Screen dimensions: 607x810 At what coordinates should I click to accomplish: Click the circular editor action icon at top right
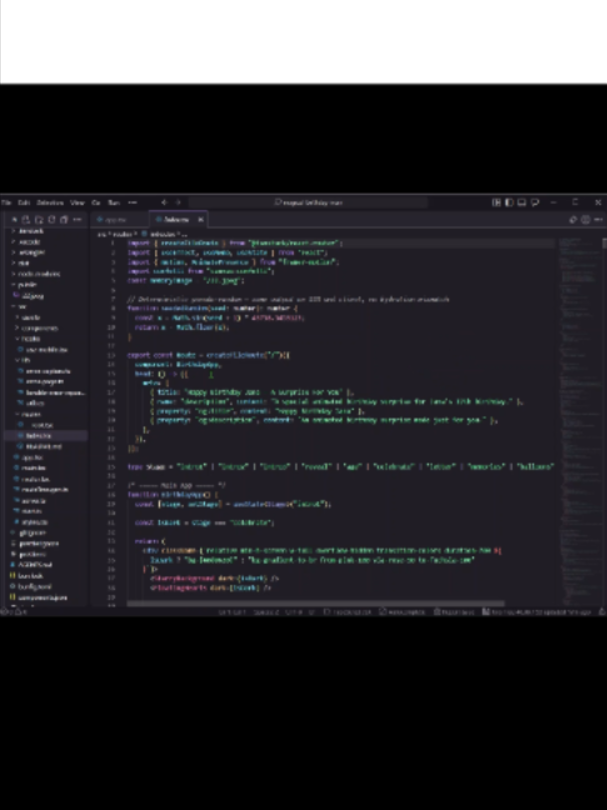[585, 220]
